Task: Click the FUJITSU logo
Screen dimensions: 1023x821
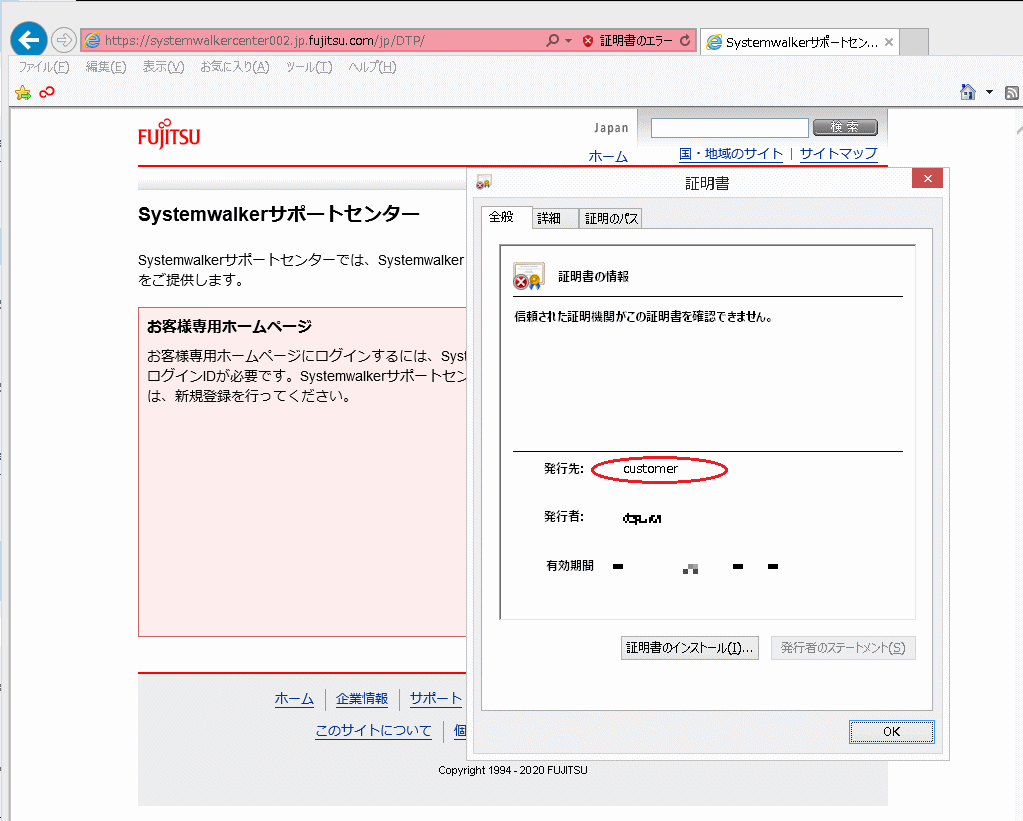Action: (169, 135)
